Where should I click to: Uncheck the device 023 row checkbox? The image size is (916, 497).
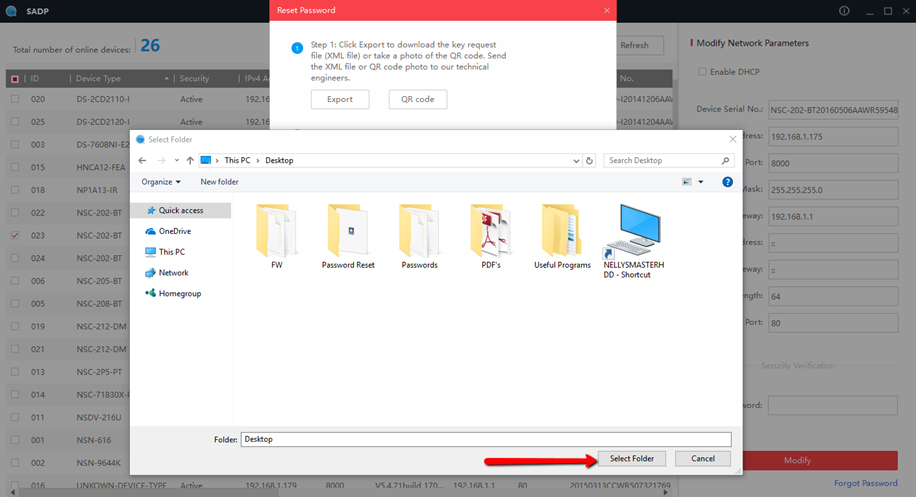14,236
